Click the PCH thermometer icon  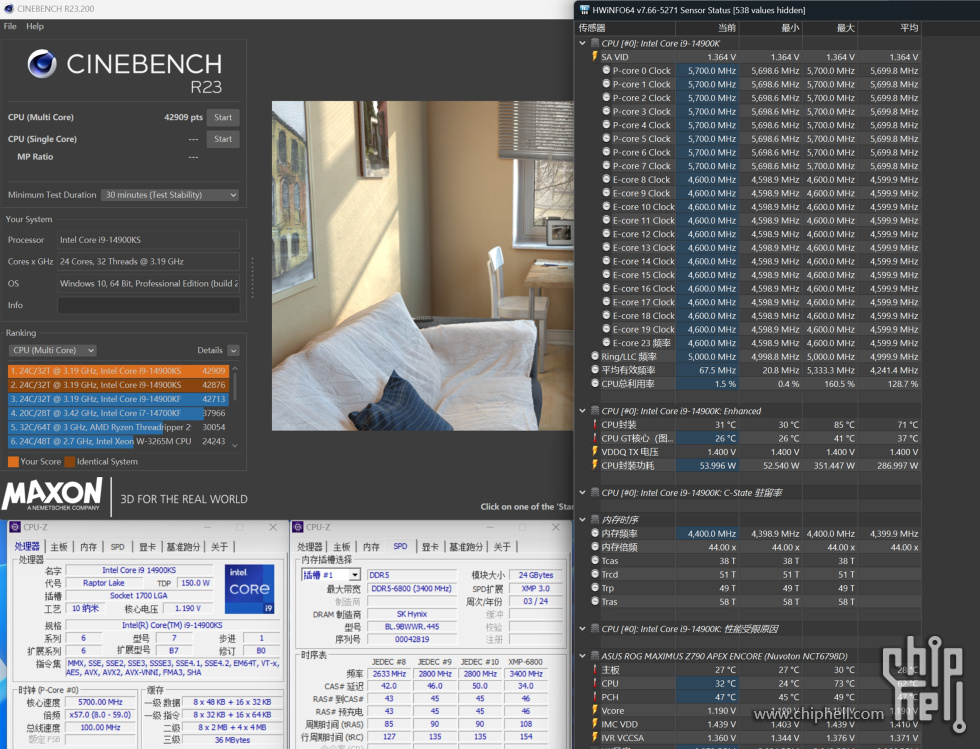point(594,696)
